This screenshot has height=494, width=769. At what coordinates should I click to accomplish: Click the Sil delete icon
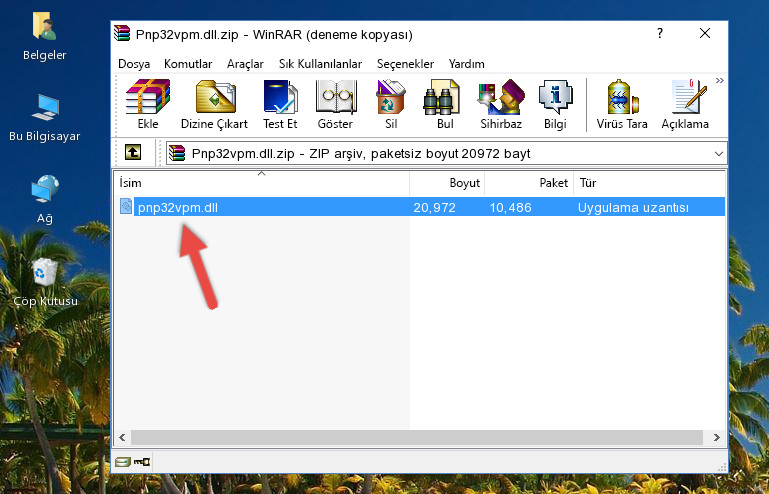[x=391, y=104]
